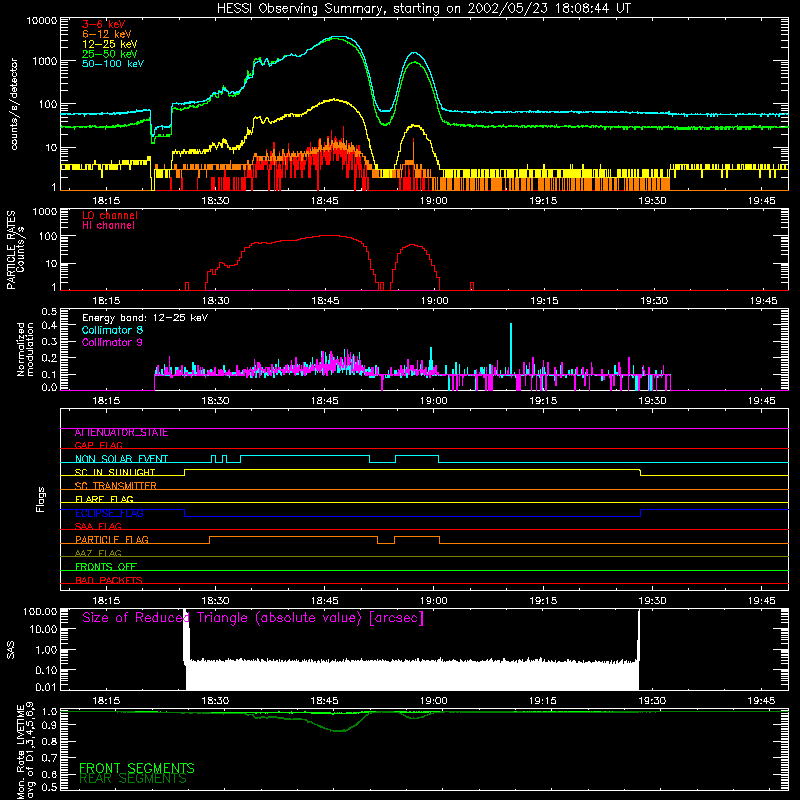Select the NON_SOLAR_EVENT flag label
Image resolution: width=800 pixels, height=800 pixels.
121,459
